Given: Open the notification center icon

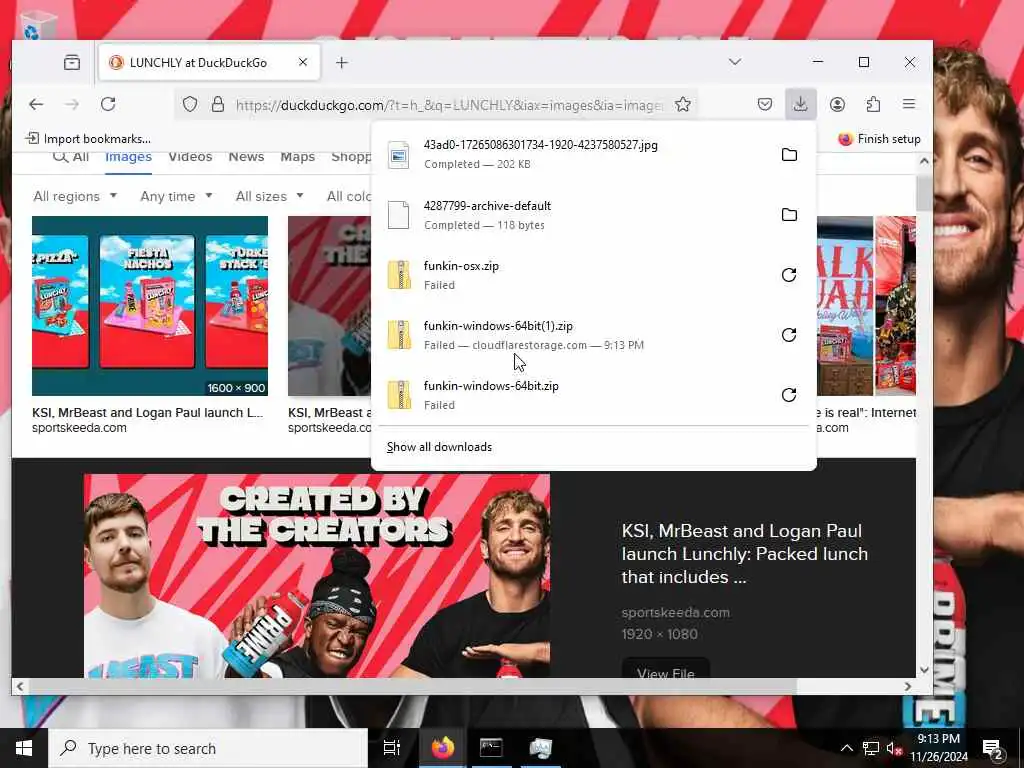Looking at the screenshot, I should pos(992,748).
